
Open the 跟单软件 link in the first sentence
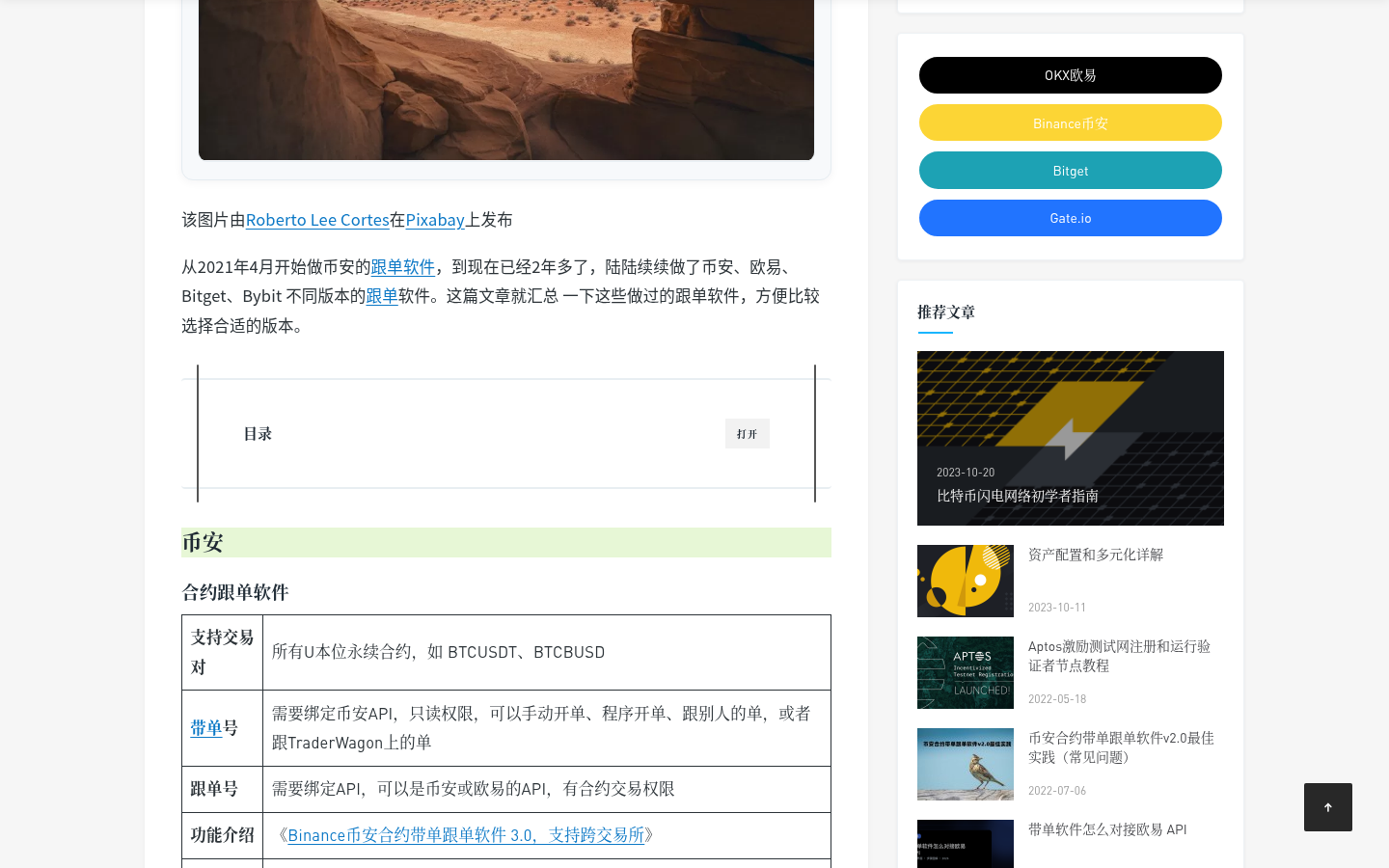click(x=403, y=267)
